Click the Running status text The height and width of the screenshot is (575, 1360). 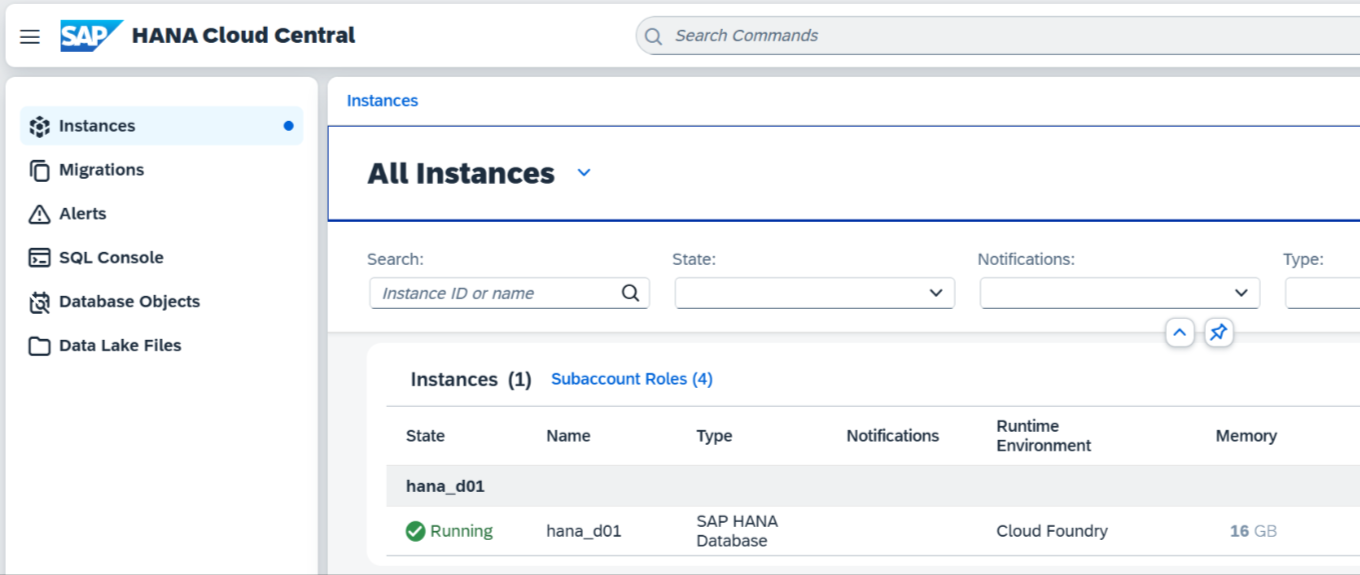coord(461,531)
